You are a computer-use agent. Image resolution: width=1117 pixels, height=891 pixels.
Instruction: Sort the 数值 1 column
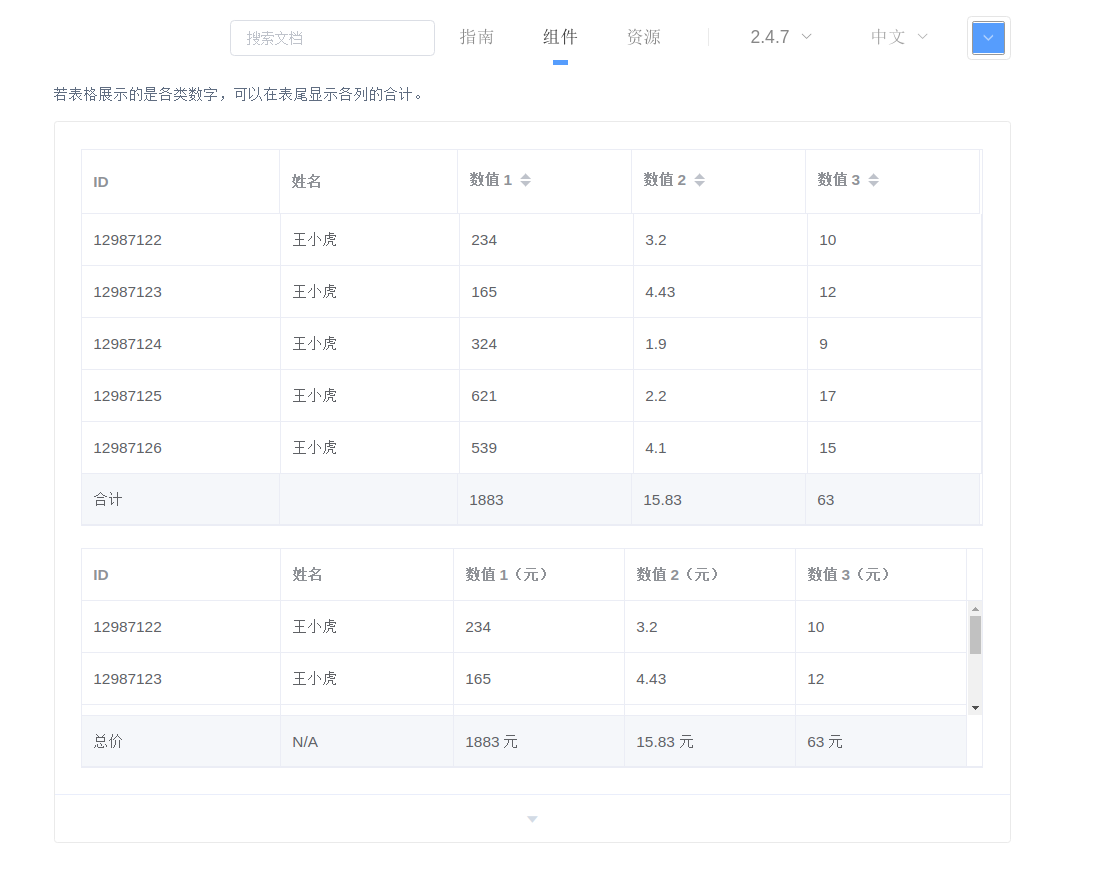(x=525, y=180)
